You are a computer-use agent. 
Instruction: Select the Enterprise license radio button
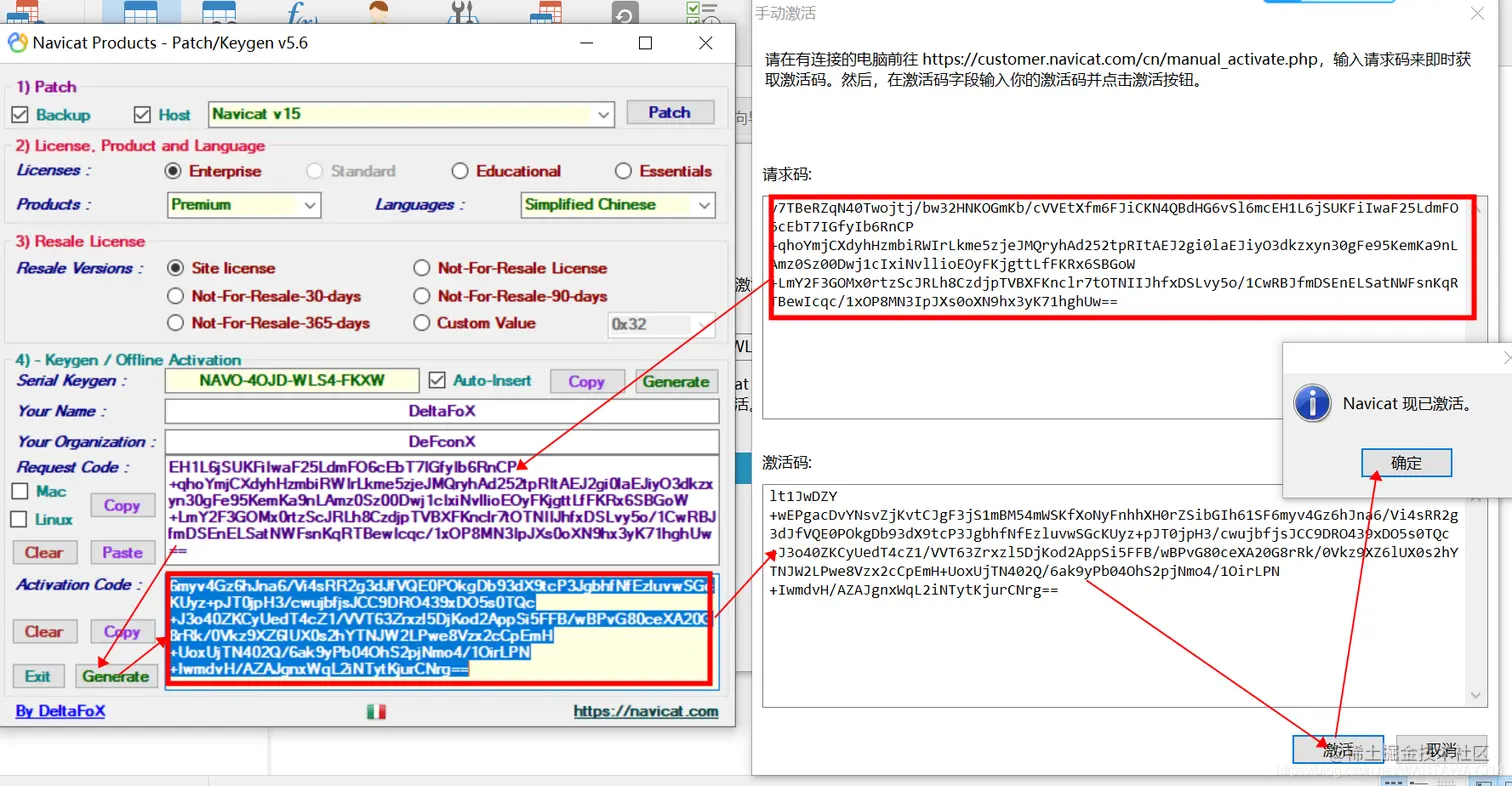[173, 171]
